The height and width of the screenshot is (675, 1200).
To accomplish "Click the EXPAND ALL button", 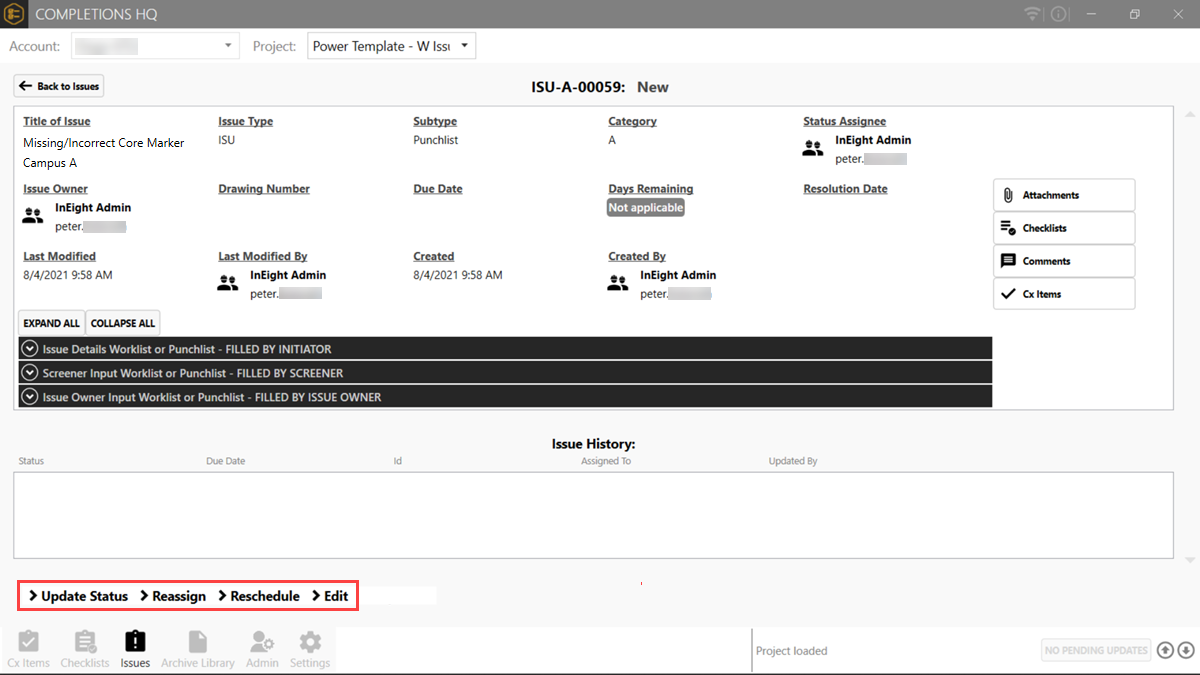I will click(51, 323).
